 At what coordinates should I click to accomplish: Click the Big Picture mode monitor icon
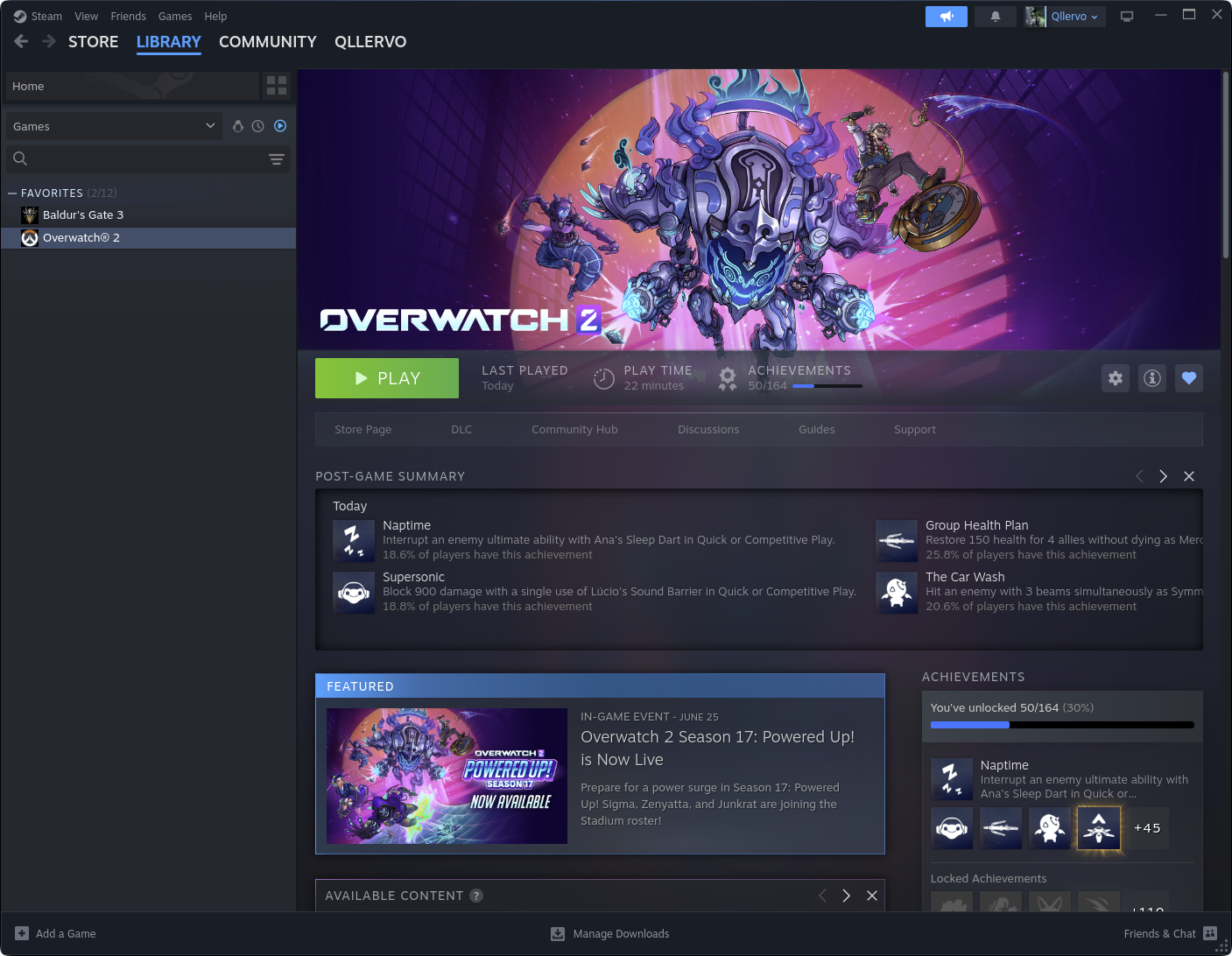pyautogui.click(x=1127, y=17)
